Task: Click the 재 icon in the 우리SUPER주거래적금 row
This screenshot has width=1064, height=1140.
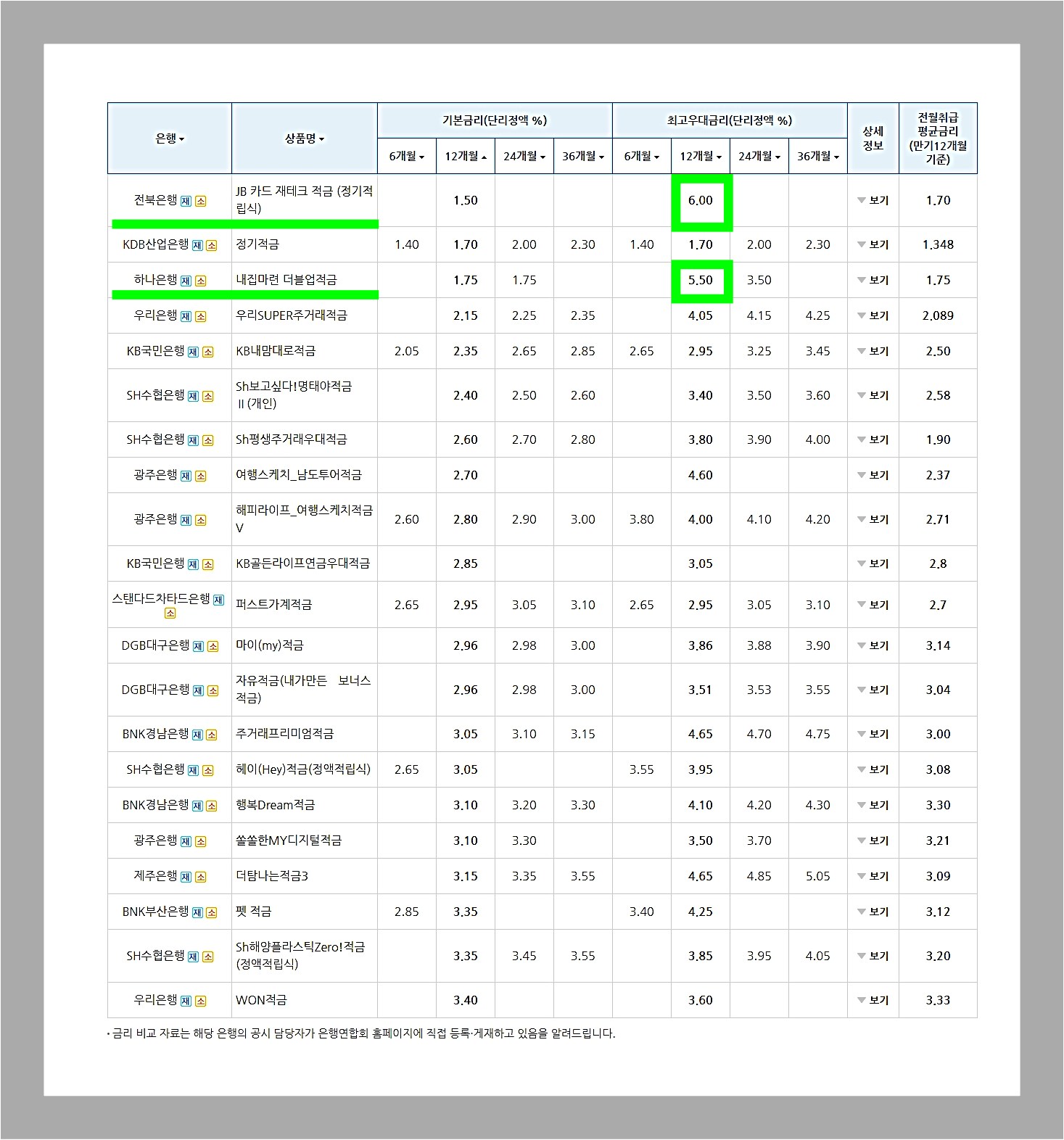Action: click(186, 317)
